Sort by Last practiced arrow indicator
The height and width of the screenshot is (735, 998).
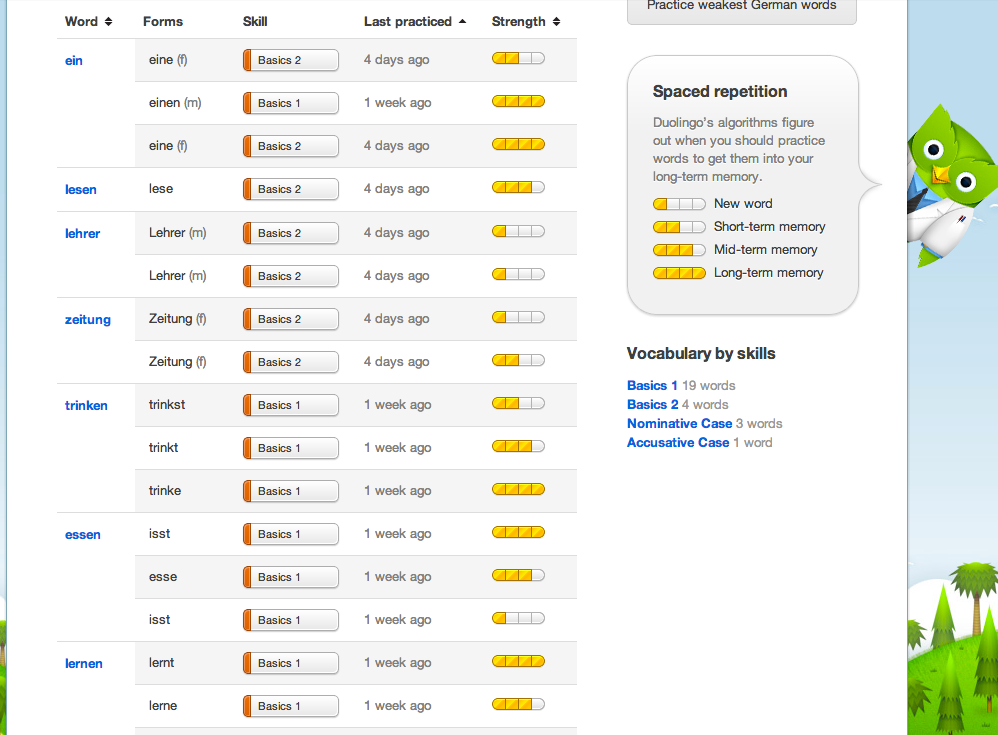(x=463, y=22)
